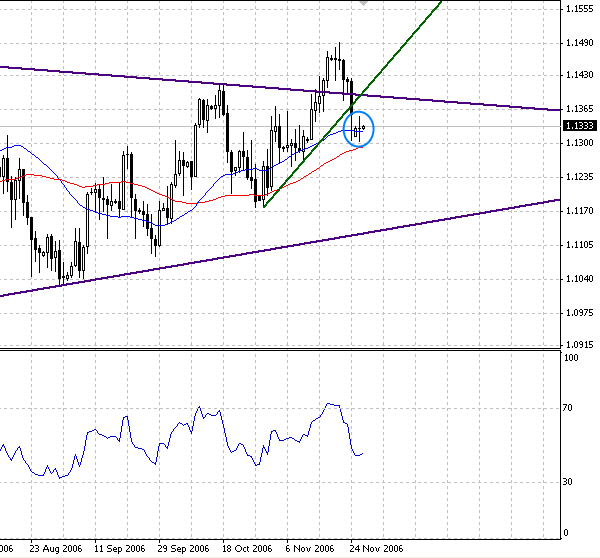600x558 pixels.
Task: Click the 1.1365 price axis label
Action: 579,109
